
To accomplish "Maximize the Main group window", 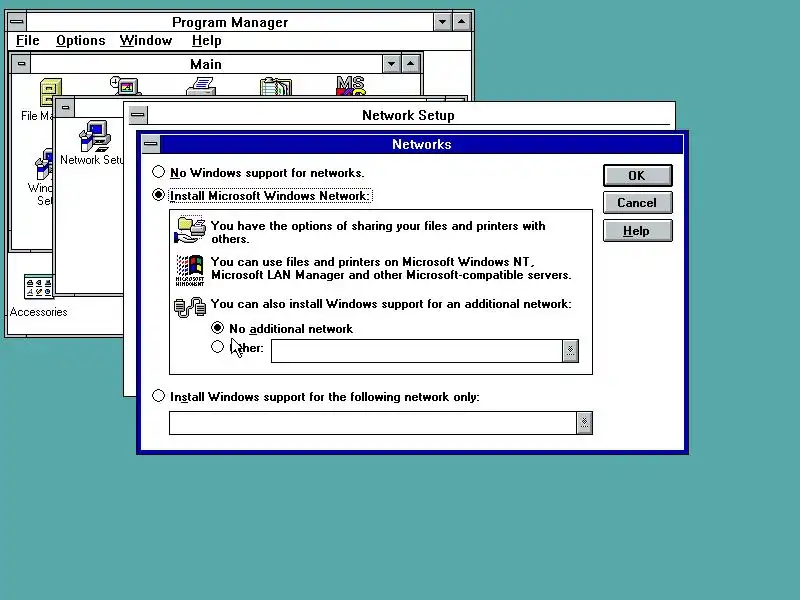I will [x=410, y=64].
